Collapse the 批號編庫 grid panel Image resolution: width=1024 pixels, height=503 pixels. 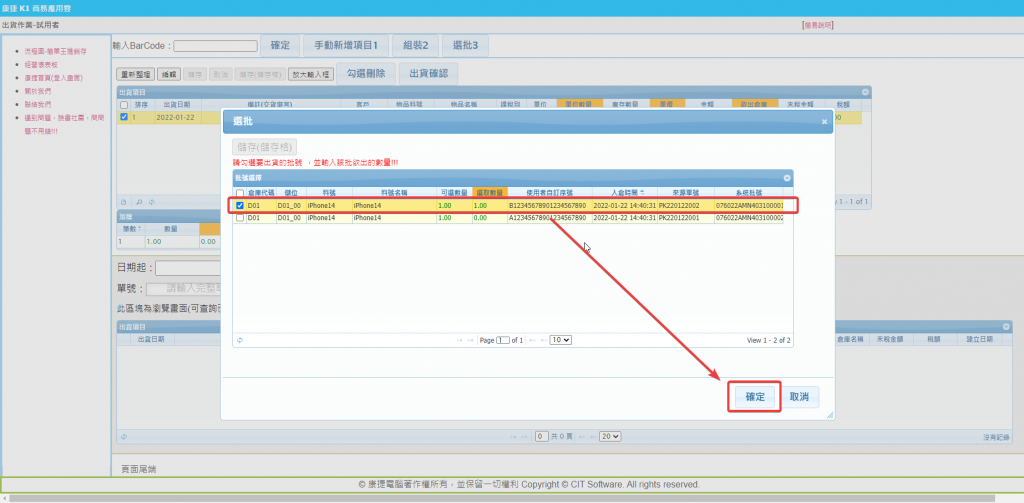[x=787, y=178]
